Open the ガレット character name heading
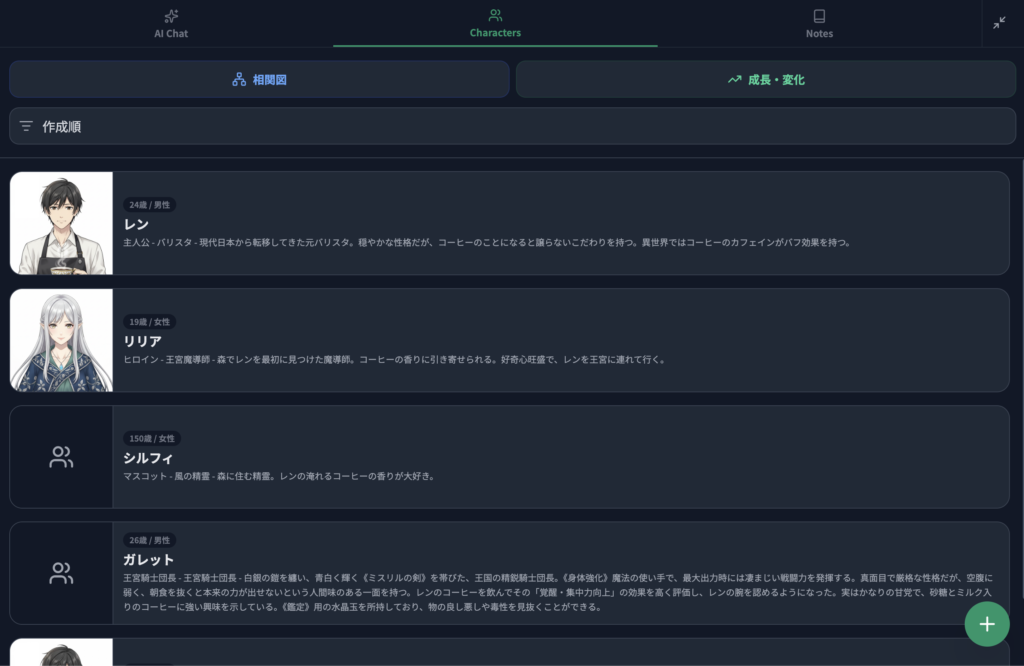The image size is (1024, 666). pyautogui.click(x=149, y=559)
